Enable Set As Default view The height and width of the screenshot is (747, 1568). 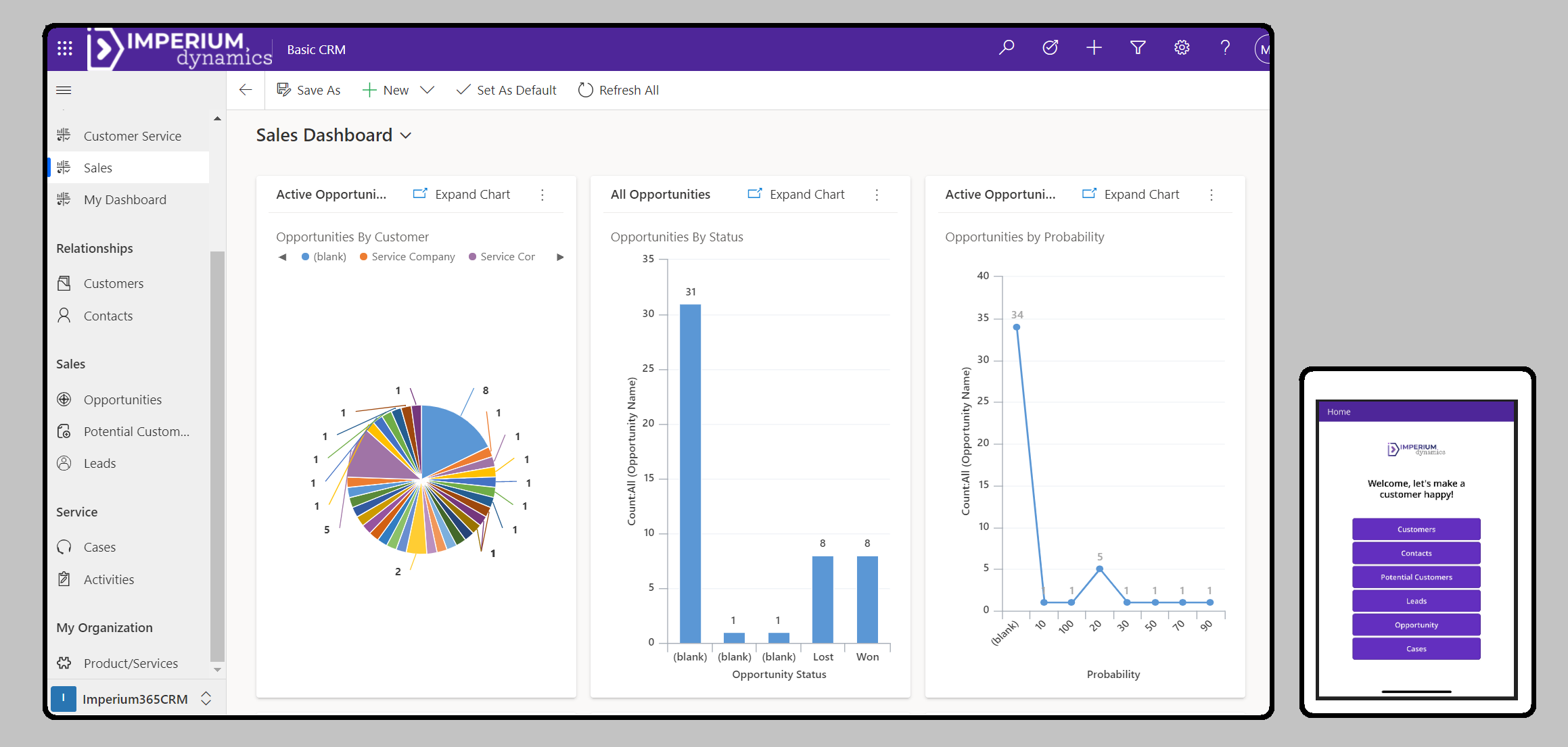pyautogui.click(x=506, y=89)
